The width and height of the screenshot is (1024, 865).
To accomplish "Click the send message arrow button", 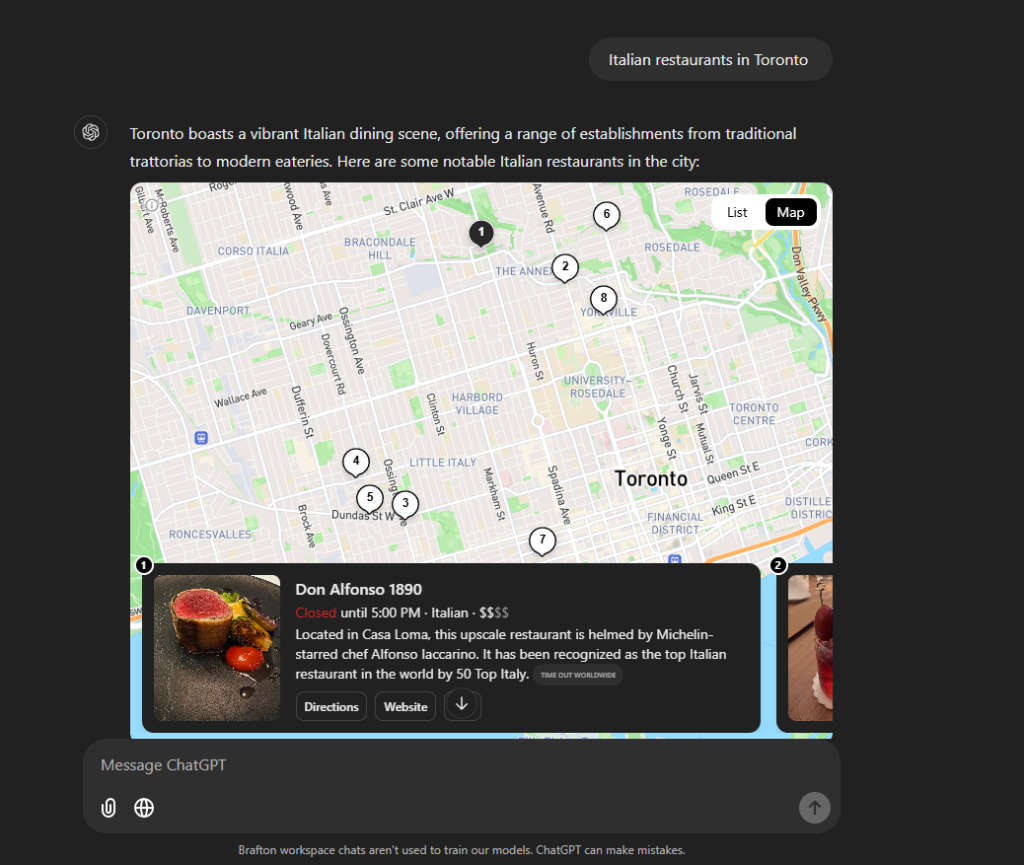I will coord(814,808).
